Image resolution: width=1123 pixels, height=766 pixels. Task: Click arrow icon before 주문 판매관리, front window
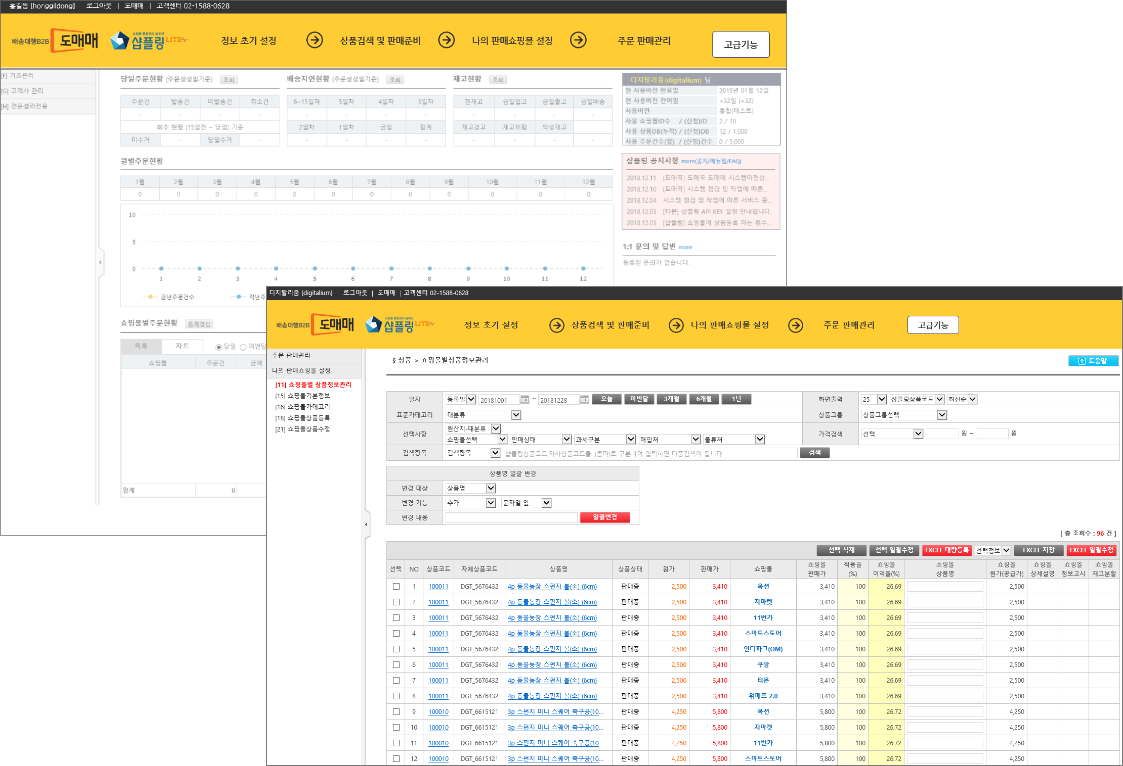[x=795, y=325]
